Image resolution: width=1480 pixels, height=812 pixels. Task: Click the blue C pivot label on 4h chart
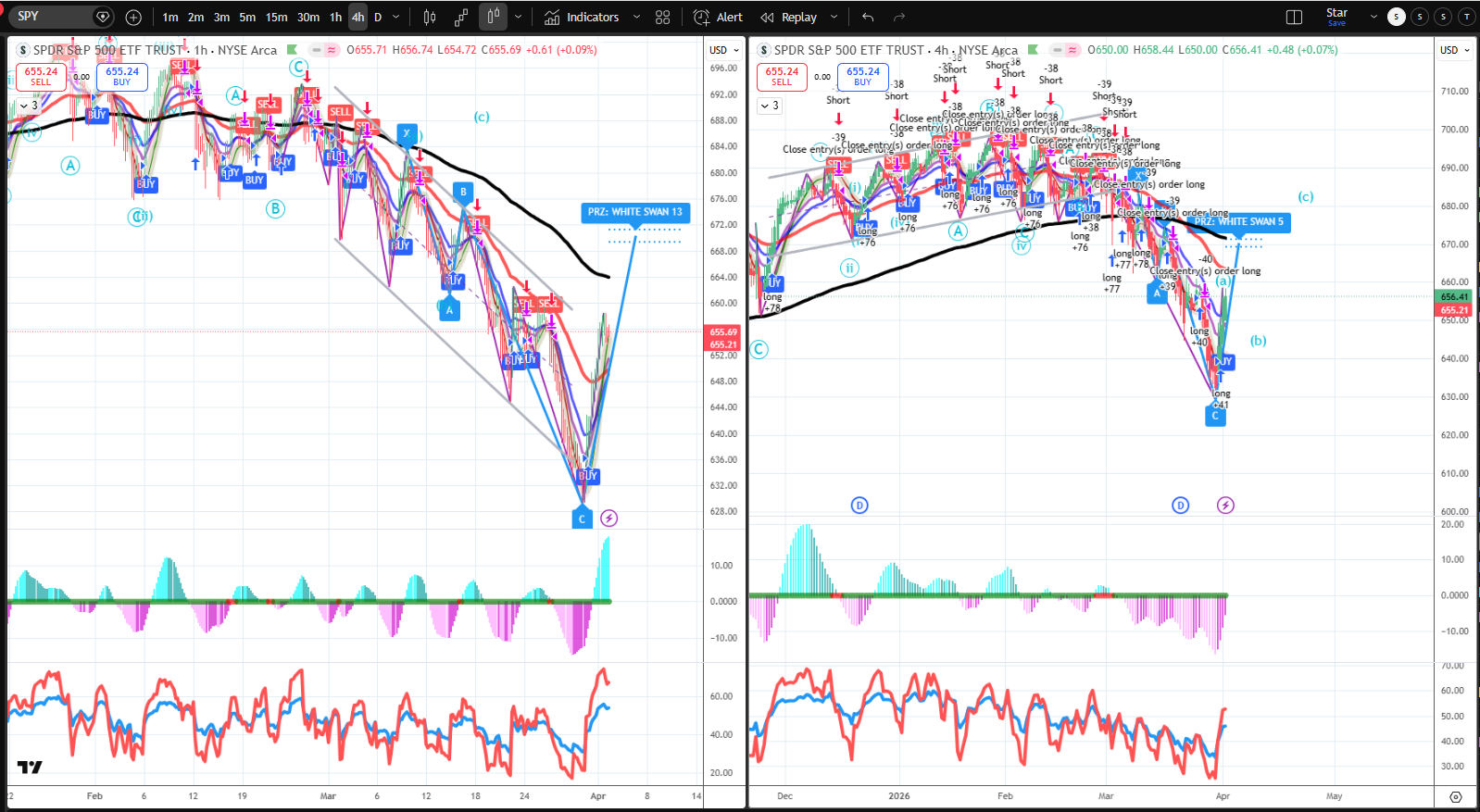coord(1215,416)
